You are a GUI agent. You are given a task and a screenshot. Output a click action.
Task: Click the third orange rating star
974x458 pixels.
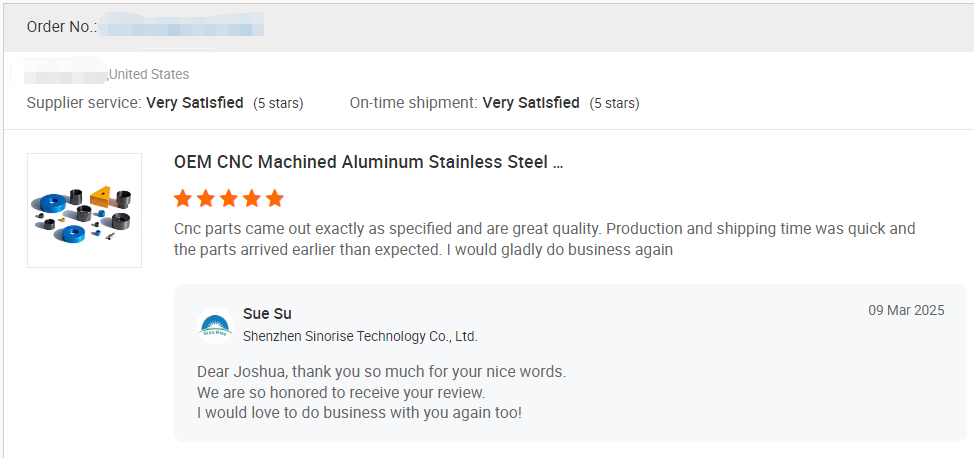point(229,198)
